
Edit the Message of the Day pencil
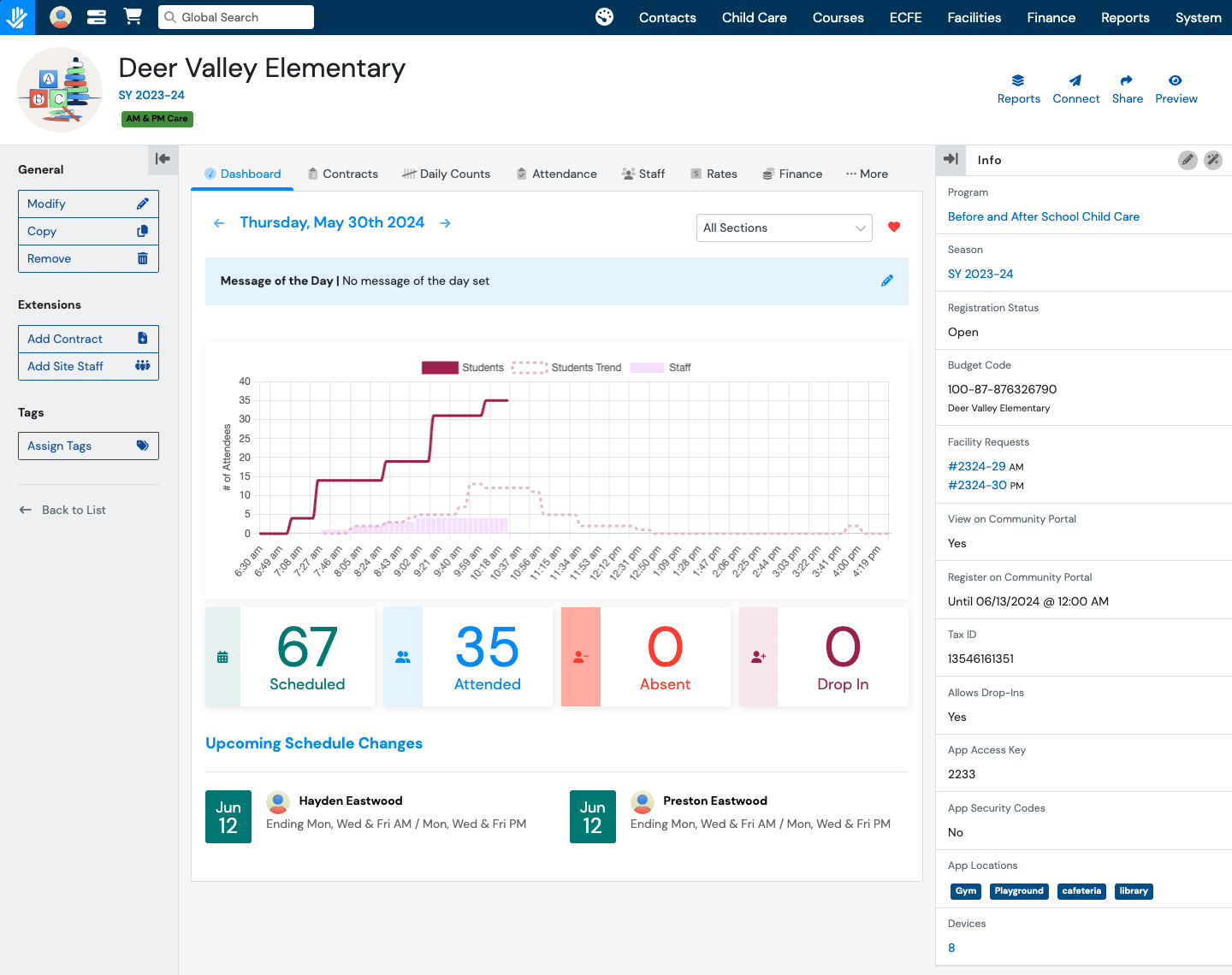pyautogui.click(x=887, y=281)
